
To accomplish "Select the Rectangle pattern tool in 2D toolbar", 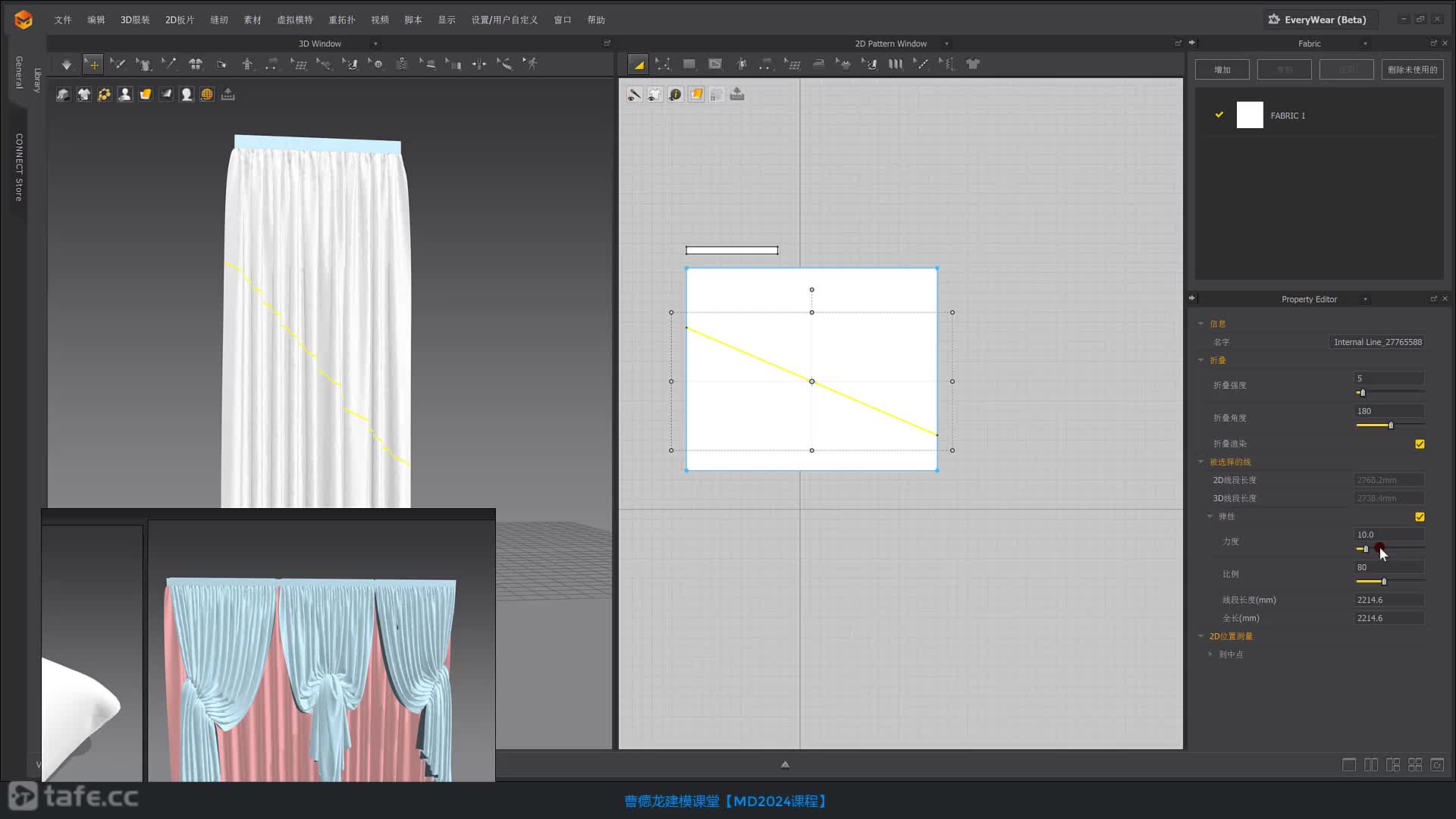I will pos(689,64).
